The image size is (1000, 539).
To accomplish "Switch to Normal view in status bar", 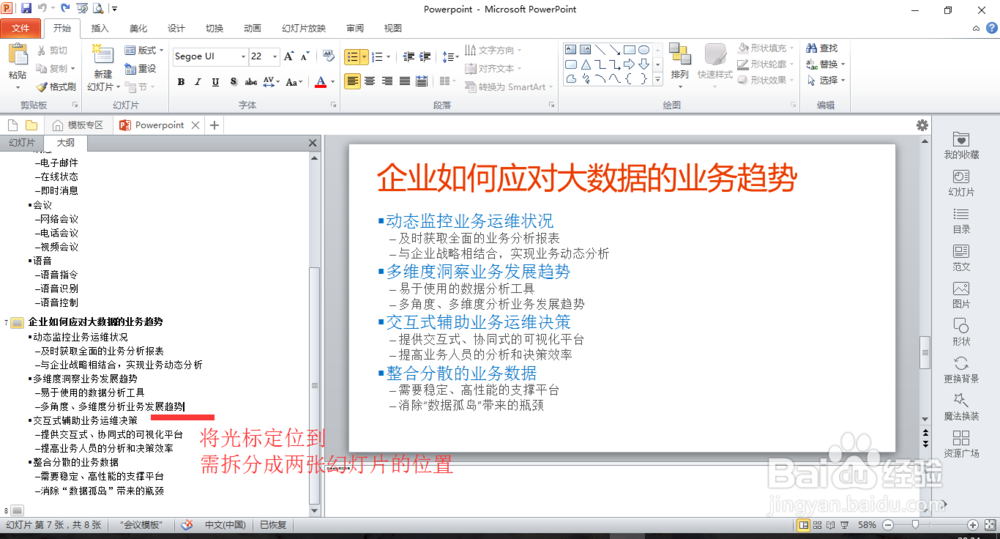I will click(804, 525).
